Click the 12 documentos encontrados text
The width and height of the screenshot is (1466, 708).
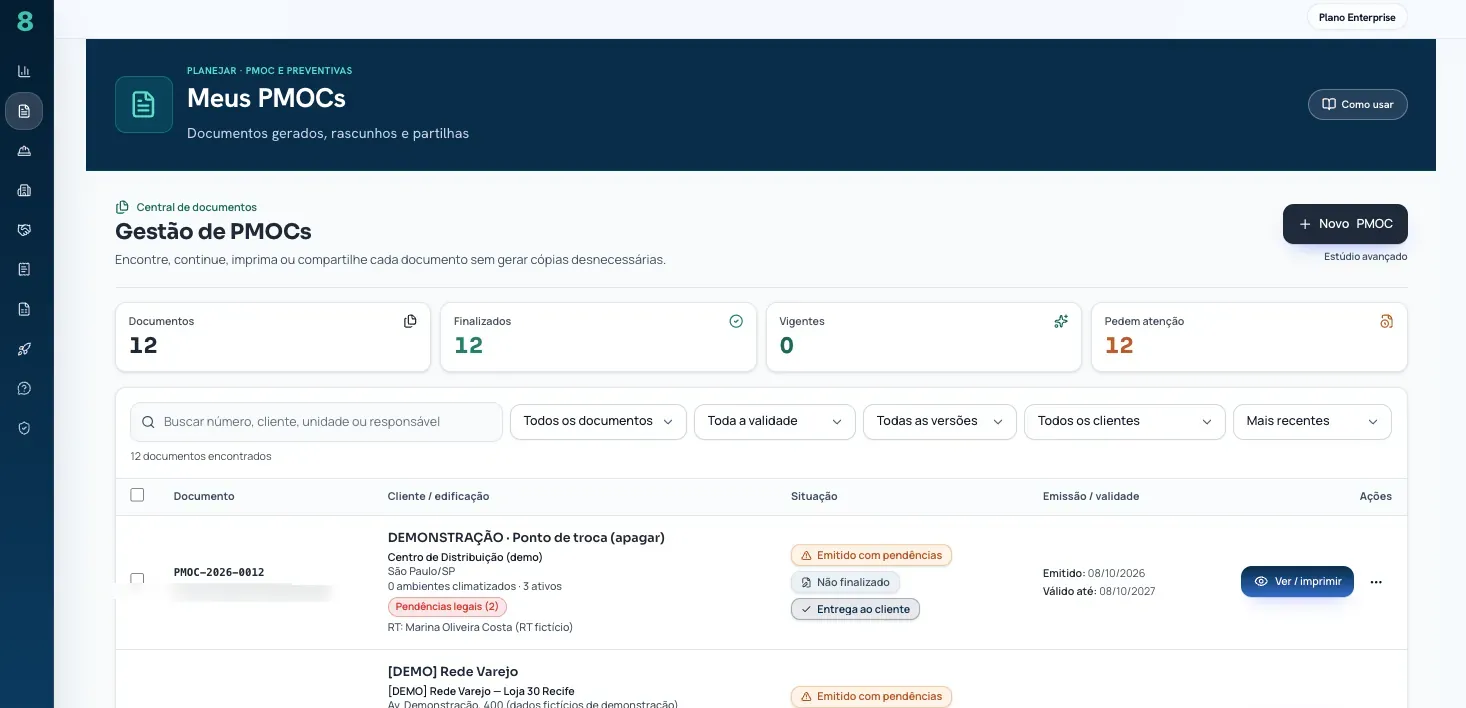tap(201, 456)
